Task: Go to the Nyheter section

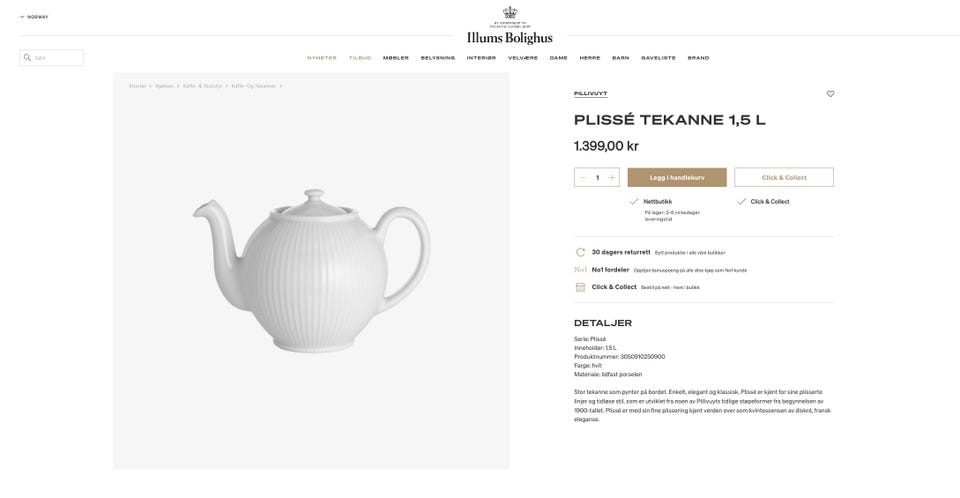Action: click(322, 58)
